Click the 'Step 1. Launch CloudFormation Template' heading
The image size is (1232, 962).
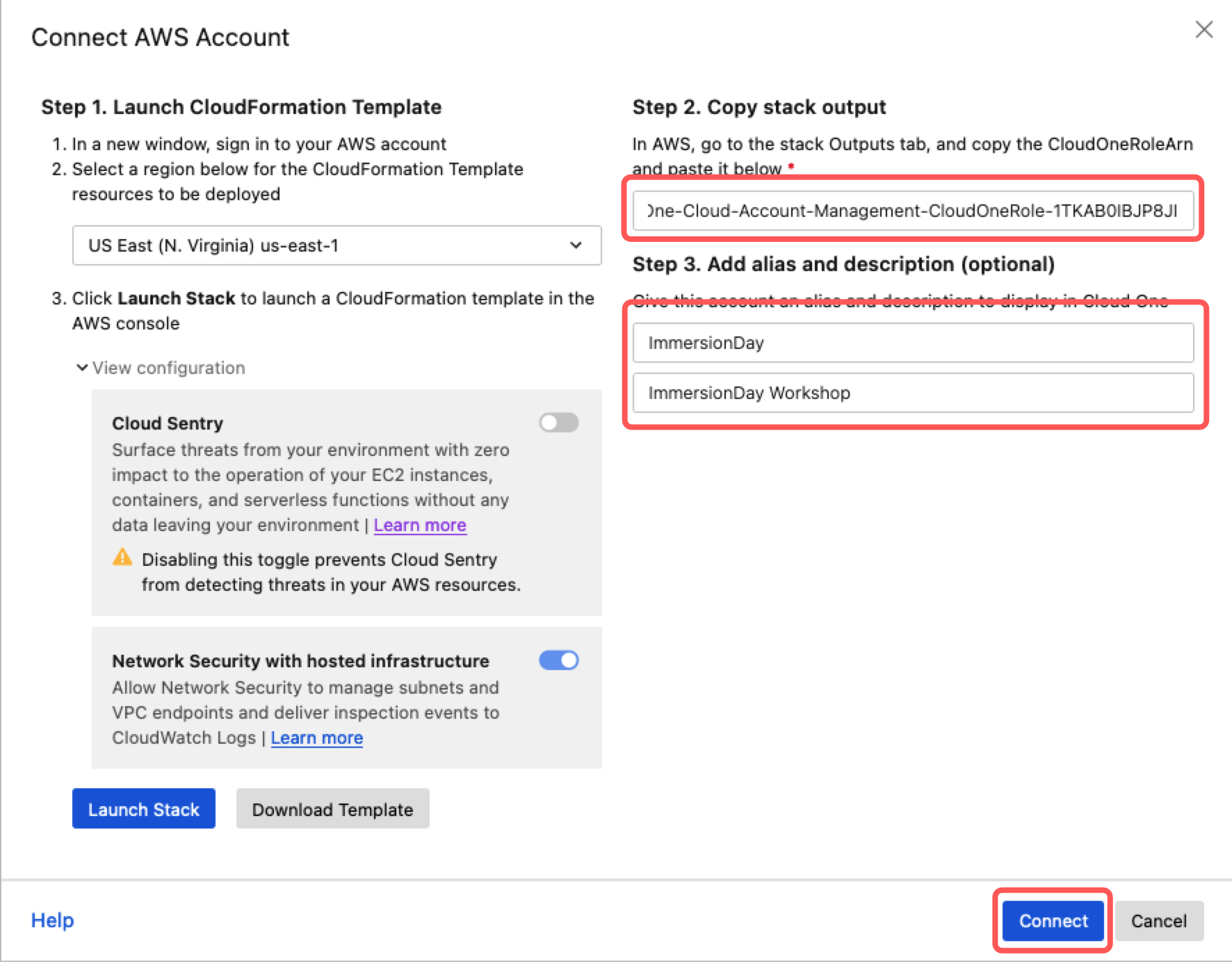click(241, 107)
